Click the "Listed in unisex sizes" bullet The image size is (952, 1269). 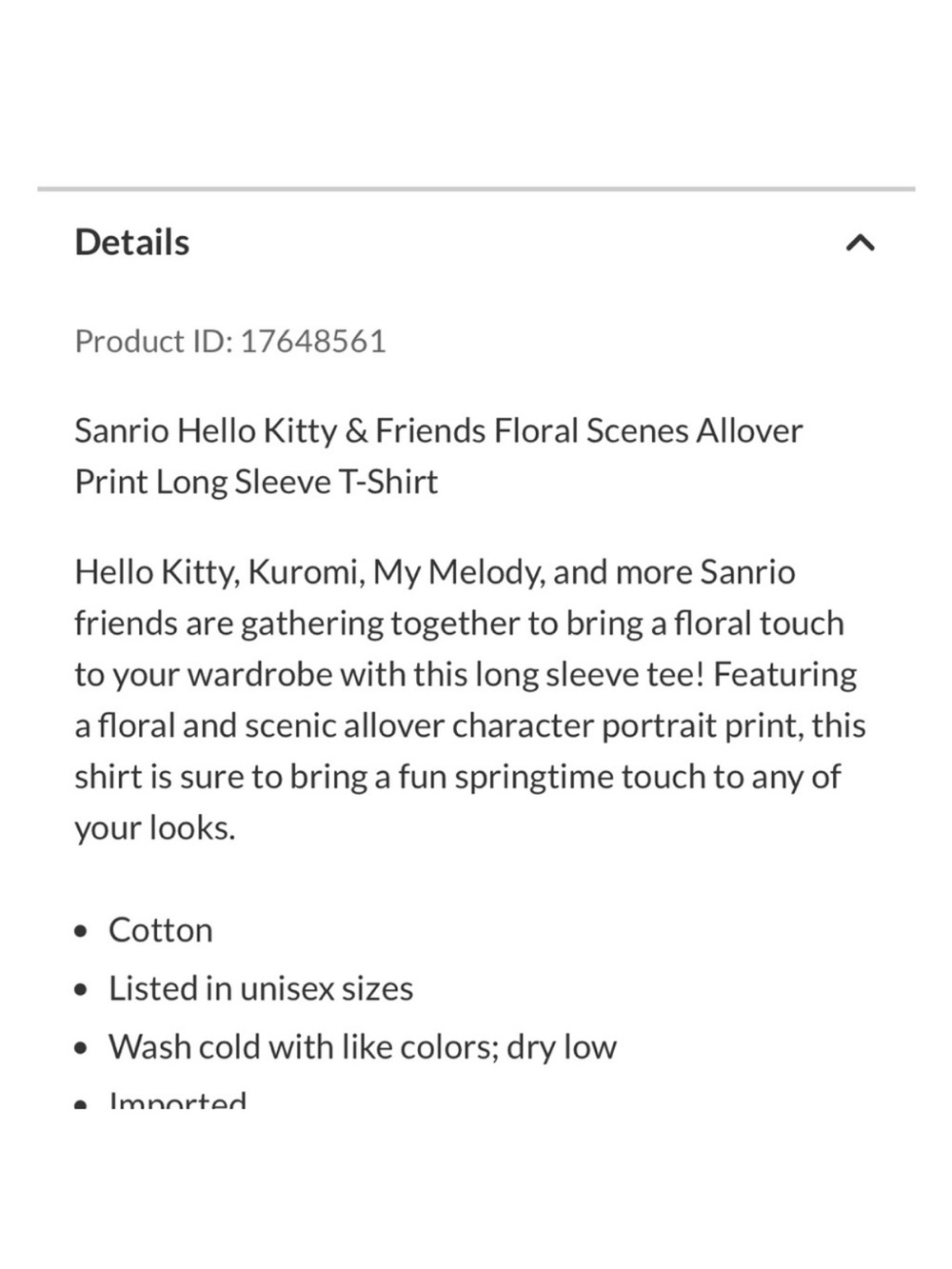point(261,988)
